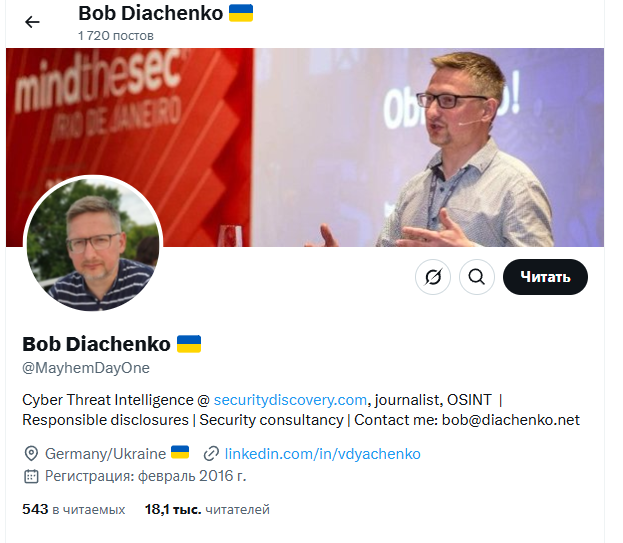Click the 1 720 постов count
The height and width of the screenshot is (543, 623).
click(x=116, y=36)
